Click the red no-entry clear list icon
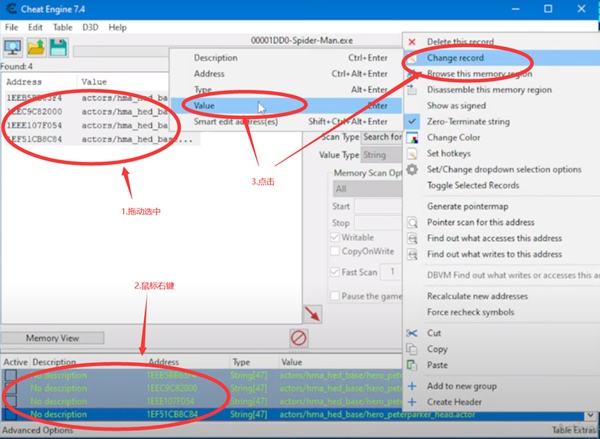 298,338
